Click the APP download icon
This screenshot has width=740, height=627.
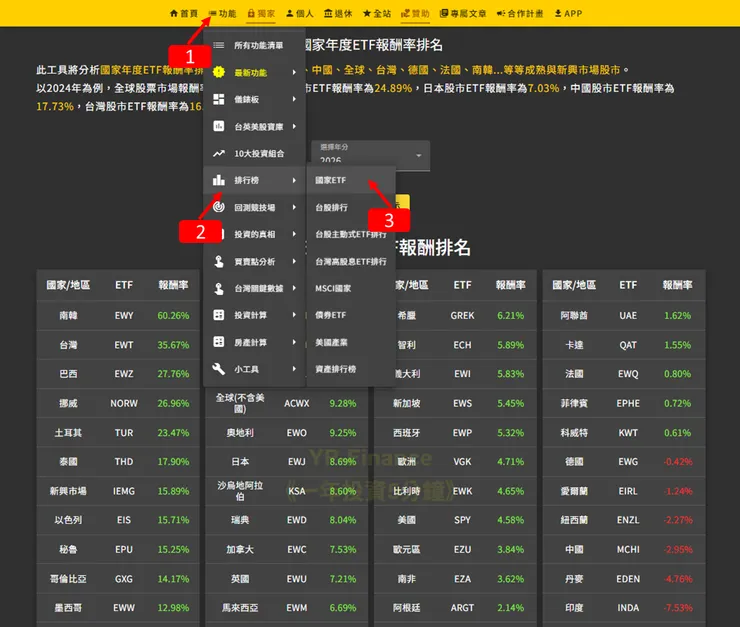pyautogui.click(x=558, y=13)
